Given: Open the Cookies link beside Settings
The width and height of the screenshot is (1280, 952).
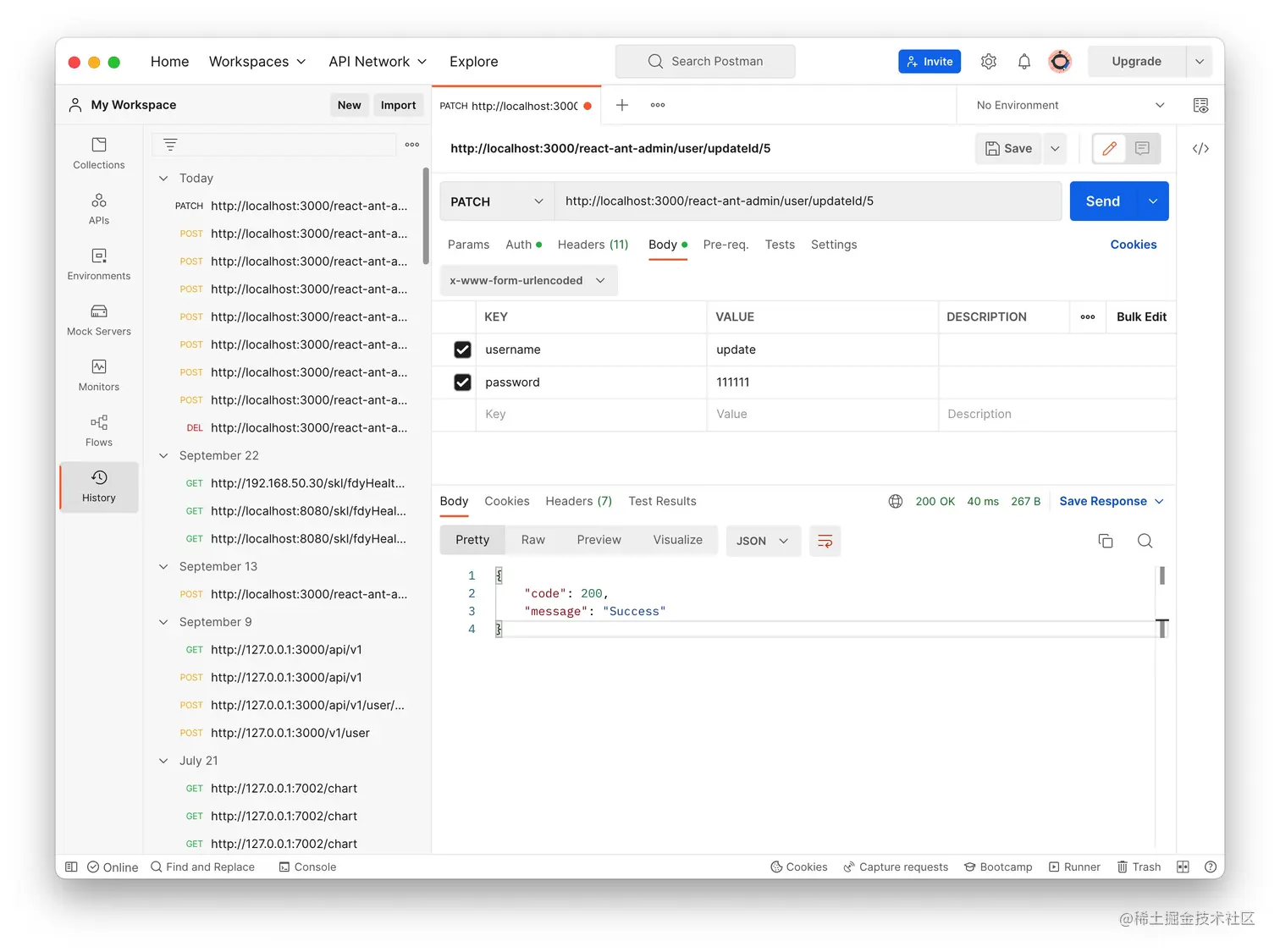Looking at the screenshot, I should click(x=1134, y=245).
